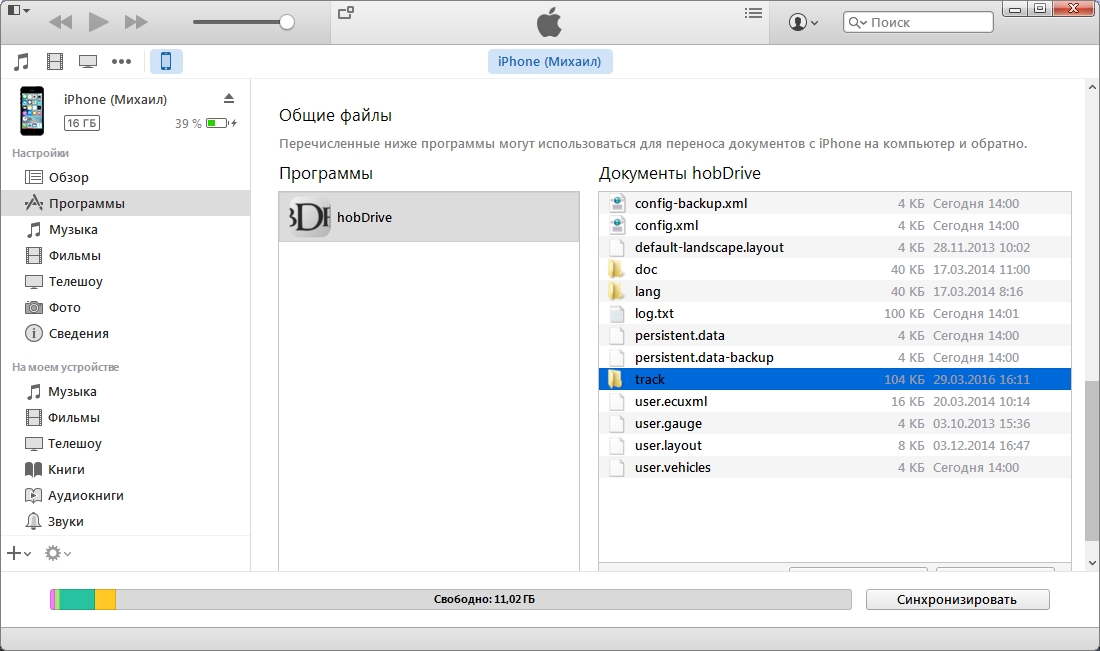Click the storage capacity bar
1100x651 pixels.
(450, 599)
